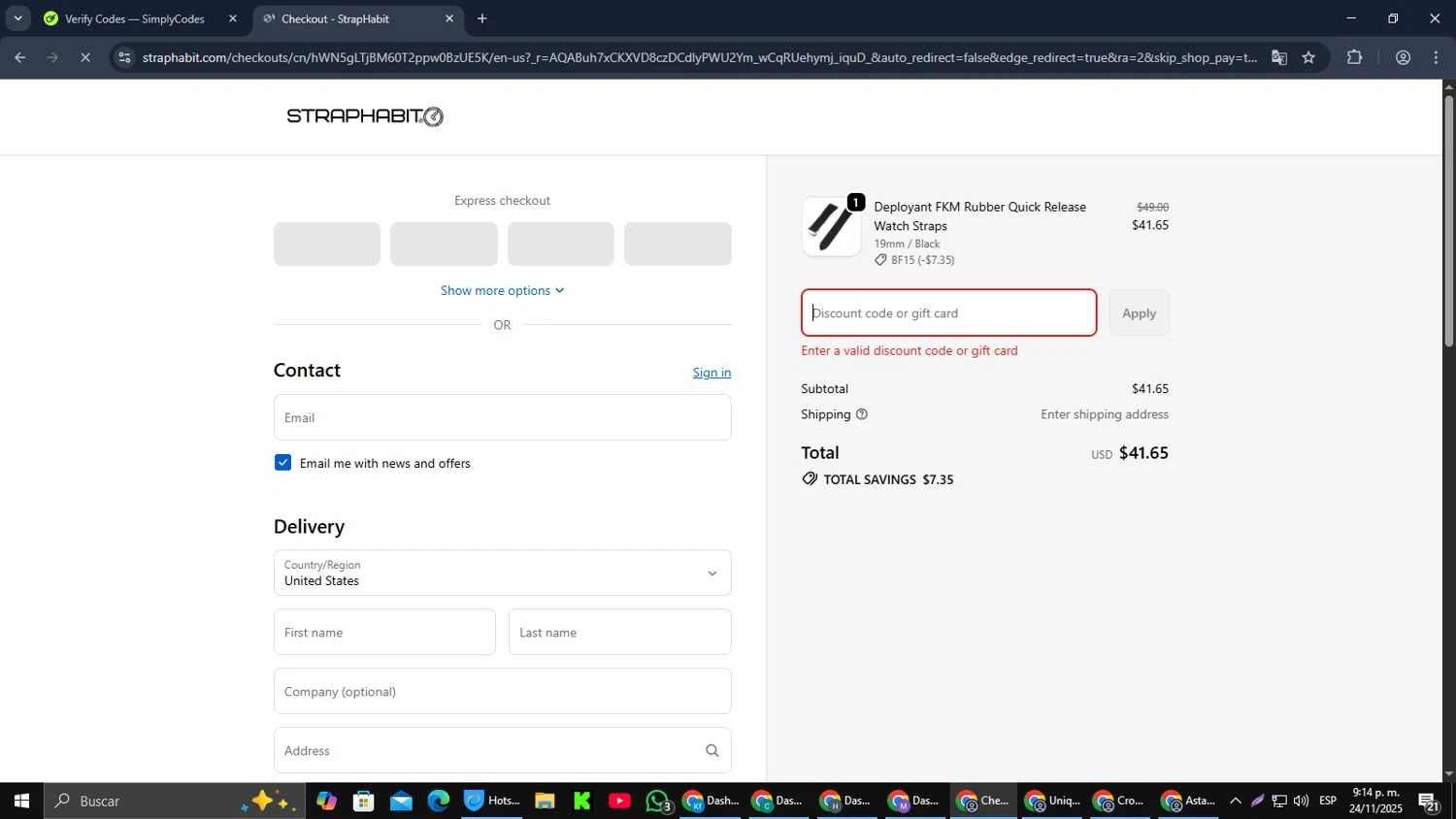This screenshot has width=1456, height=819.
Task: Launch Microsoft Edge from the taskbar
Action: click(439, 801)
